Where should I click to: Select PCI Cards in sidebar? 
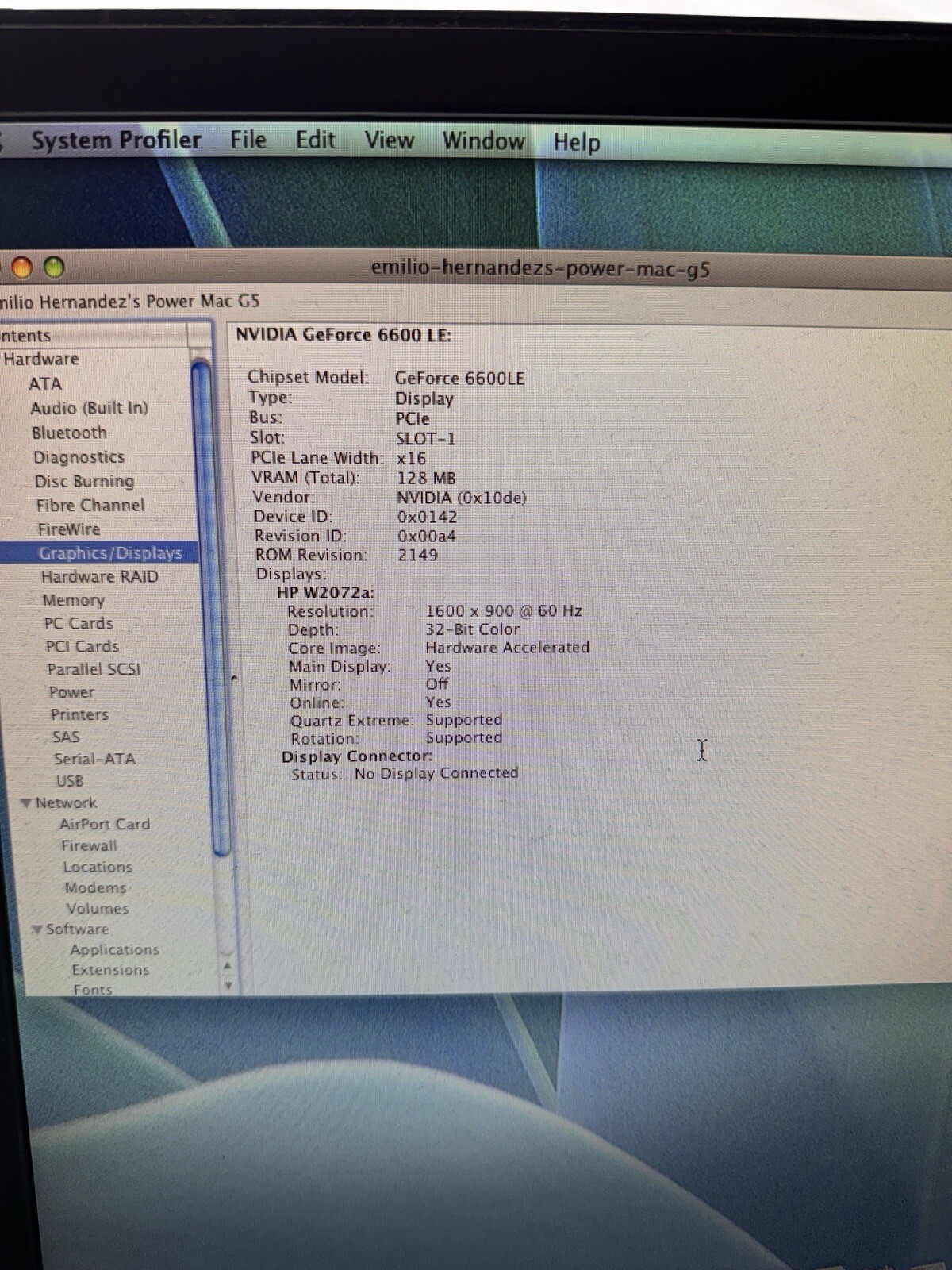pos(83,646)
